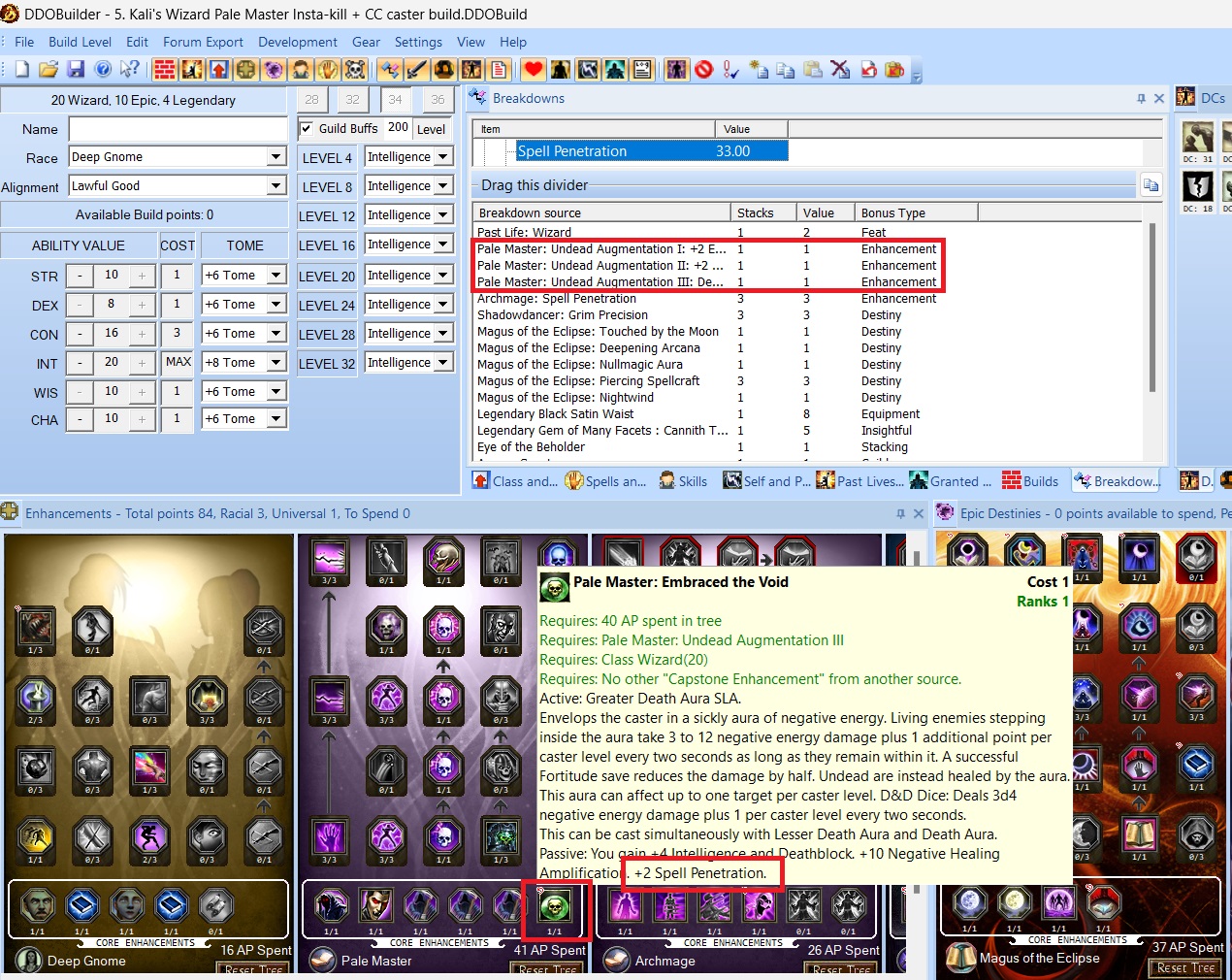Viewport: 1232px width, 980px height.
Task: Click the red brick wall toolbar icon
Action: (x=165, y=69)
